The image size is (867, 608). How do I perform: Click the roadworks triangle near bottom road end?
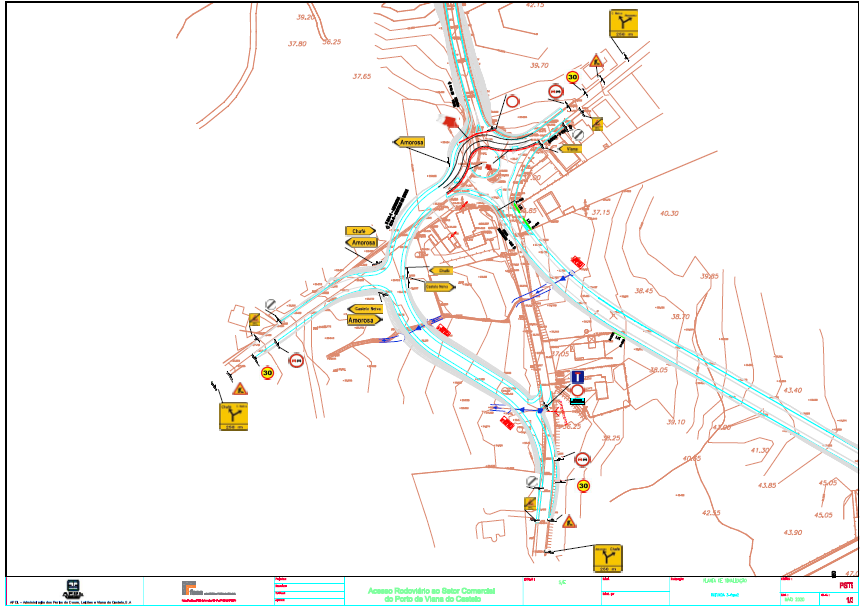pos(569,521)
